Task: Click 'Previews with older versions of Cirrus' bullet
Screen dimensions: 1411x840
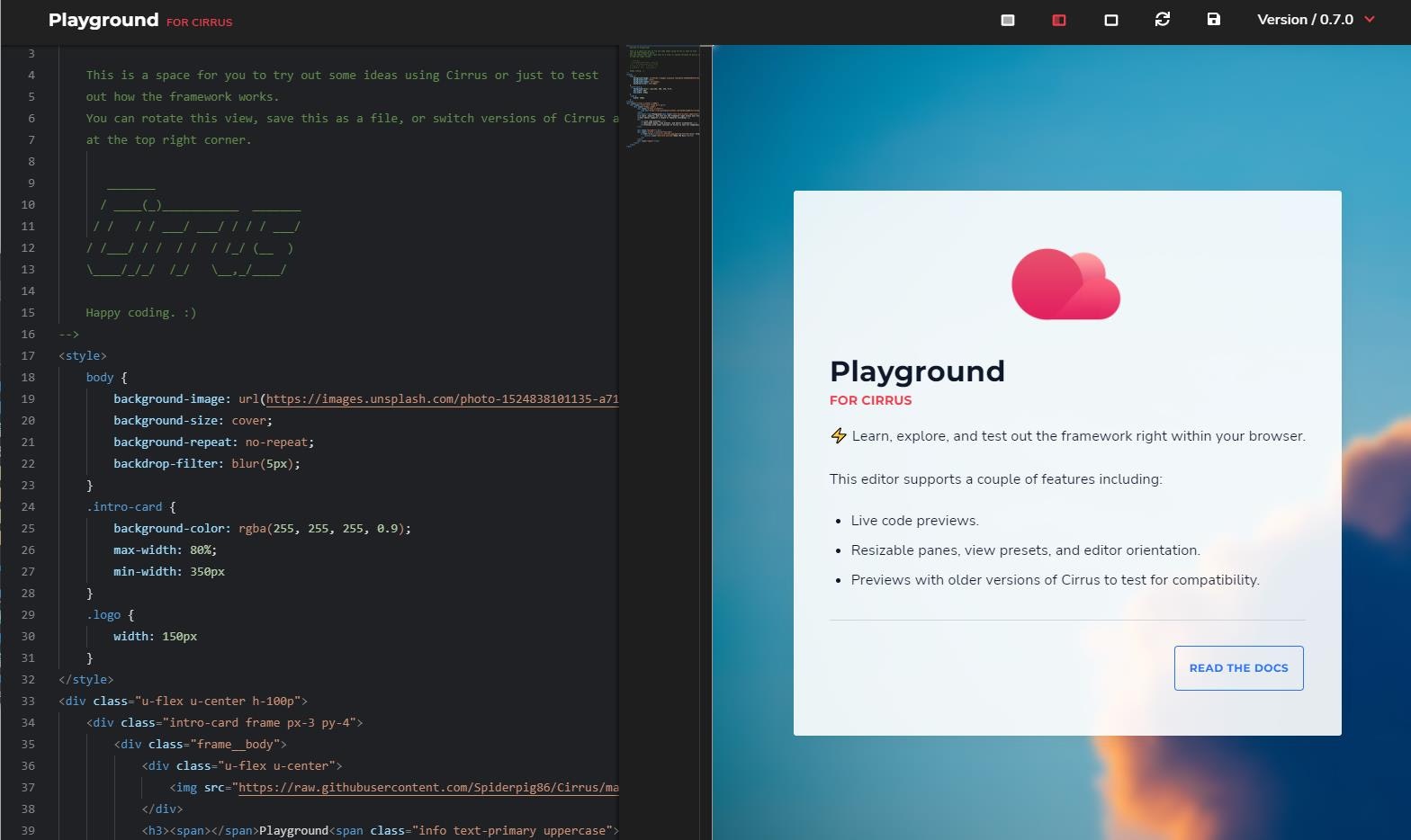Action: [1055, 580]
